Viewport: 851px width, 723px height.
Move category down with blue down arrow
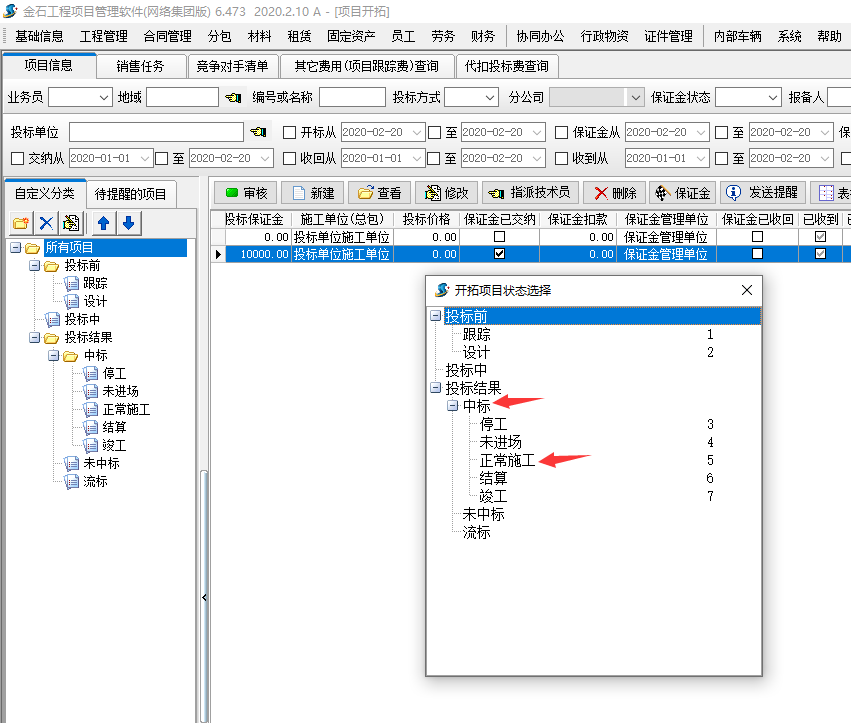[127, 223]
